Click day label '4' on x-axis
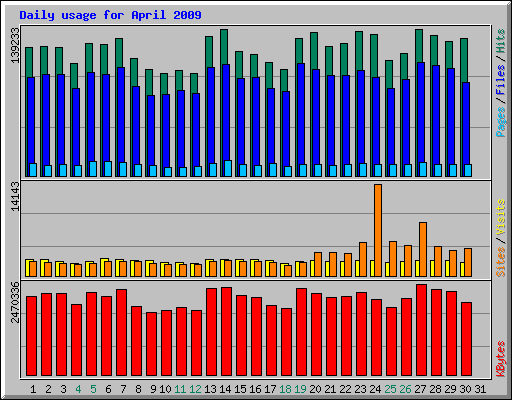This screenshot has height=400, width=512. [x=78, y=389]
